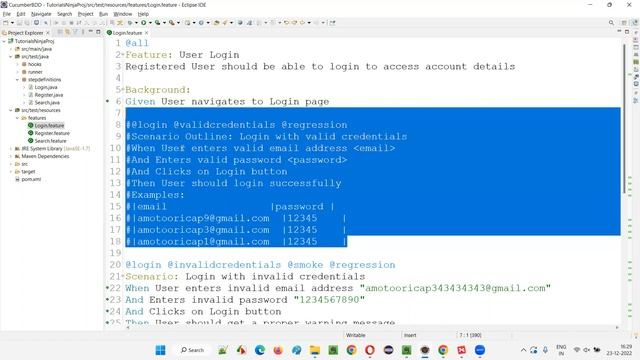Viewport: 640px width, 360px height.
Task: Open the dropdown arrow beside New icon
Action: (x=12, y=23)
